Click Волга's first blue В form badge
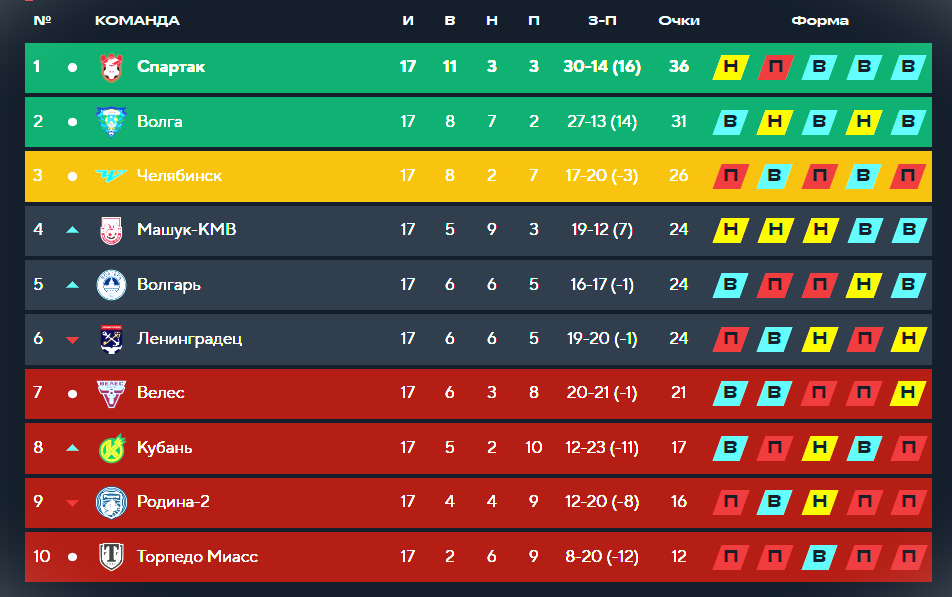Viewport: 952px width, 597px height. [731, 121]
